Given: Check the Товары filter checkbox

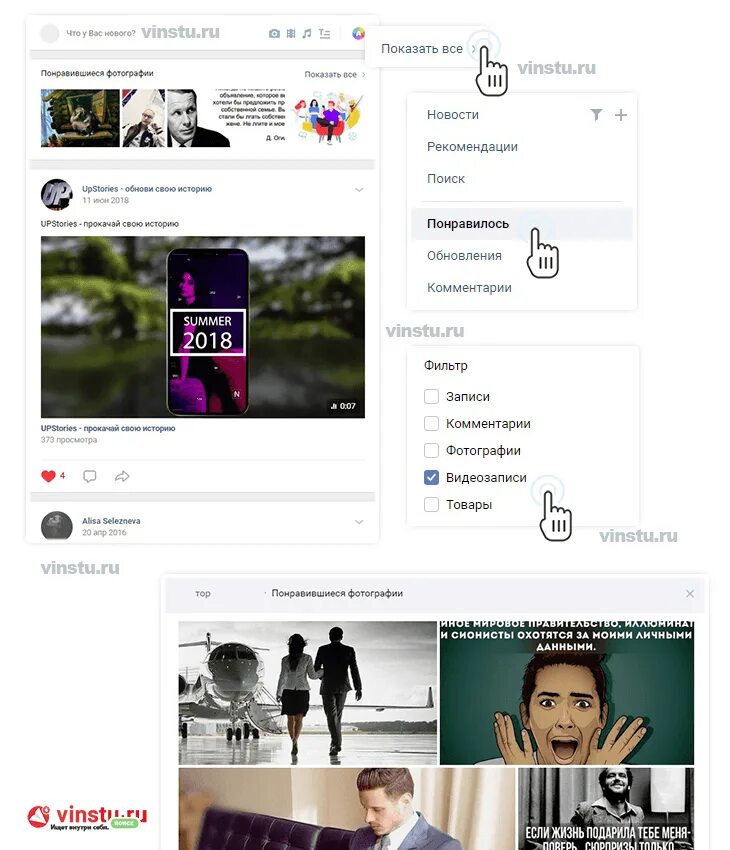Looking at the screenshot, I should tap(431, 504).
